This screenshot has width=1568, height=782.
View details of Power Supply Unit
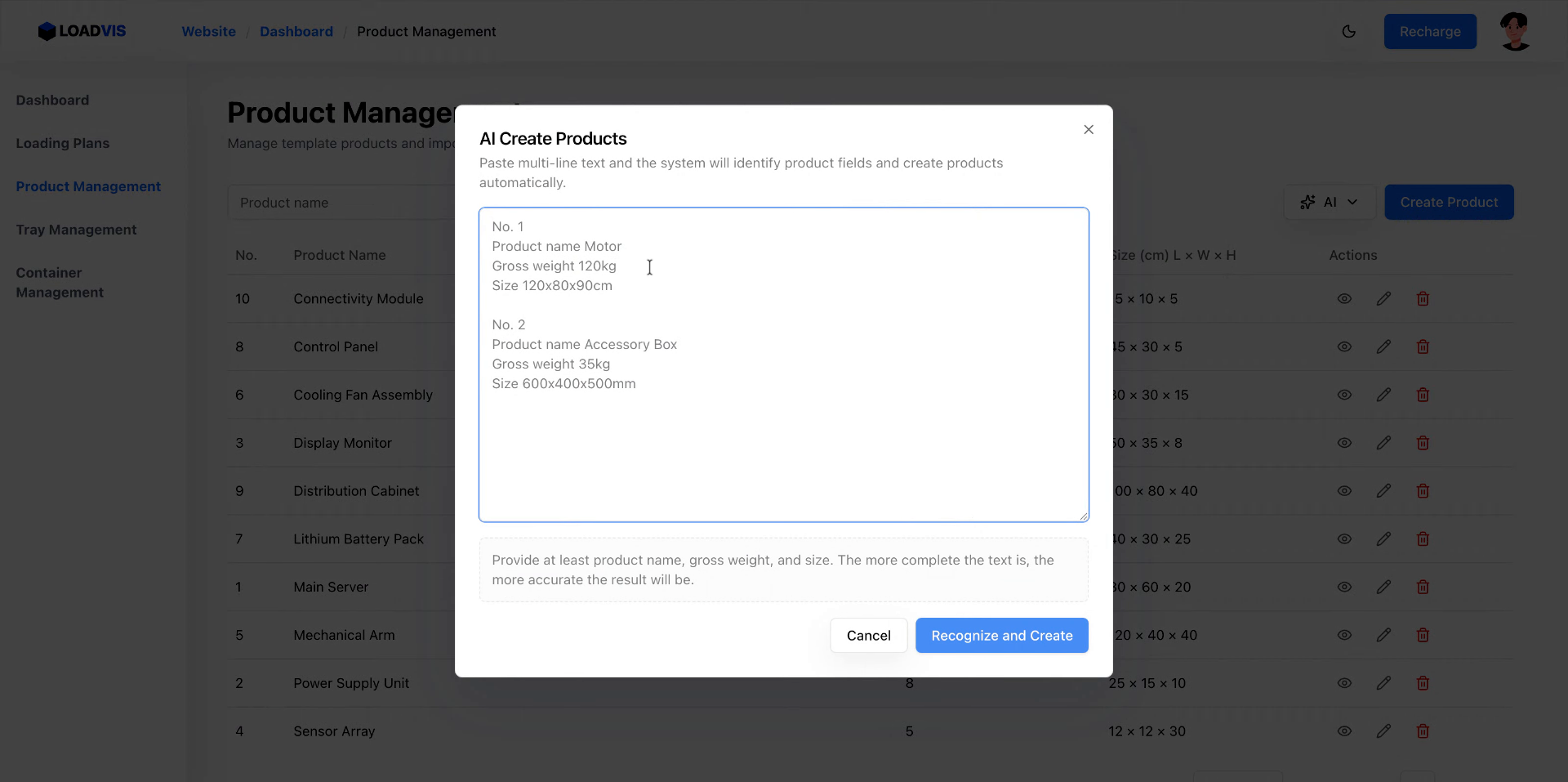point(1344,683)
